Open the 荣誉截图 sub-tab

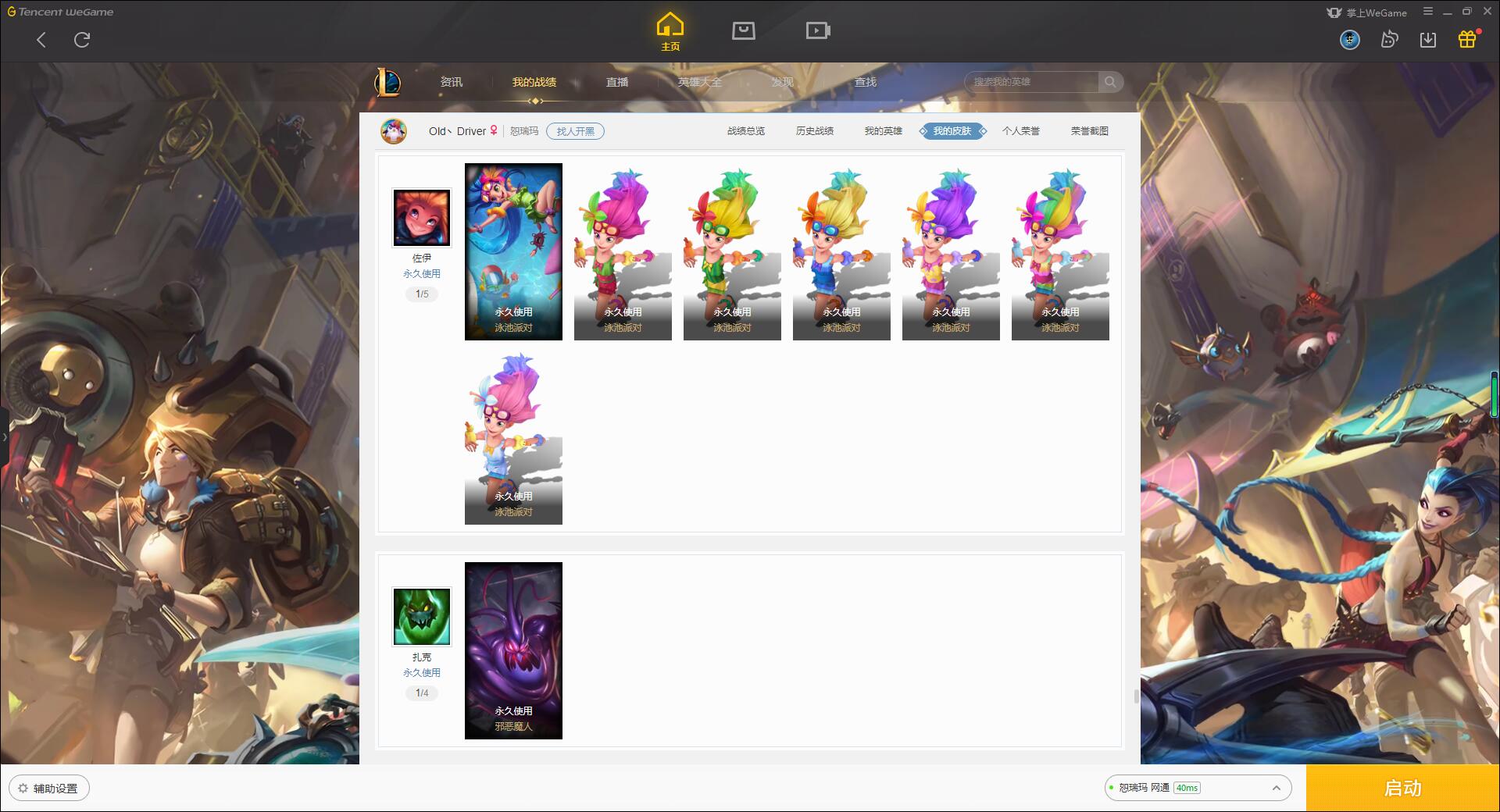pyautogui.click(x=1090, y=131)
